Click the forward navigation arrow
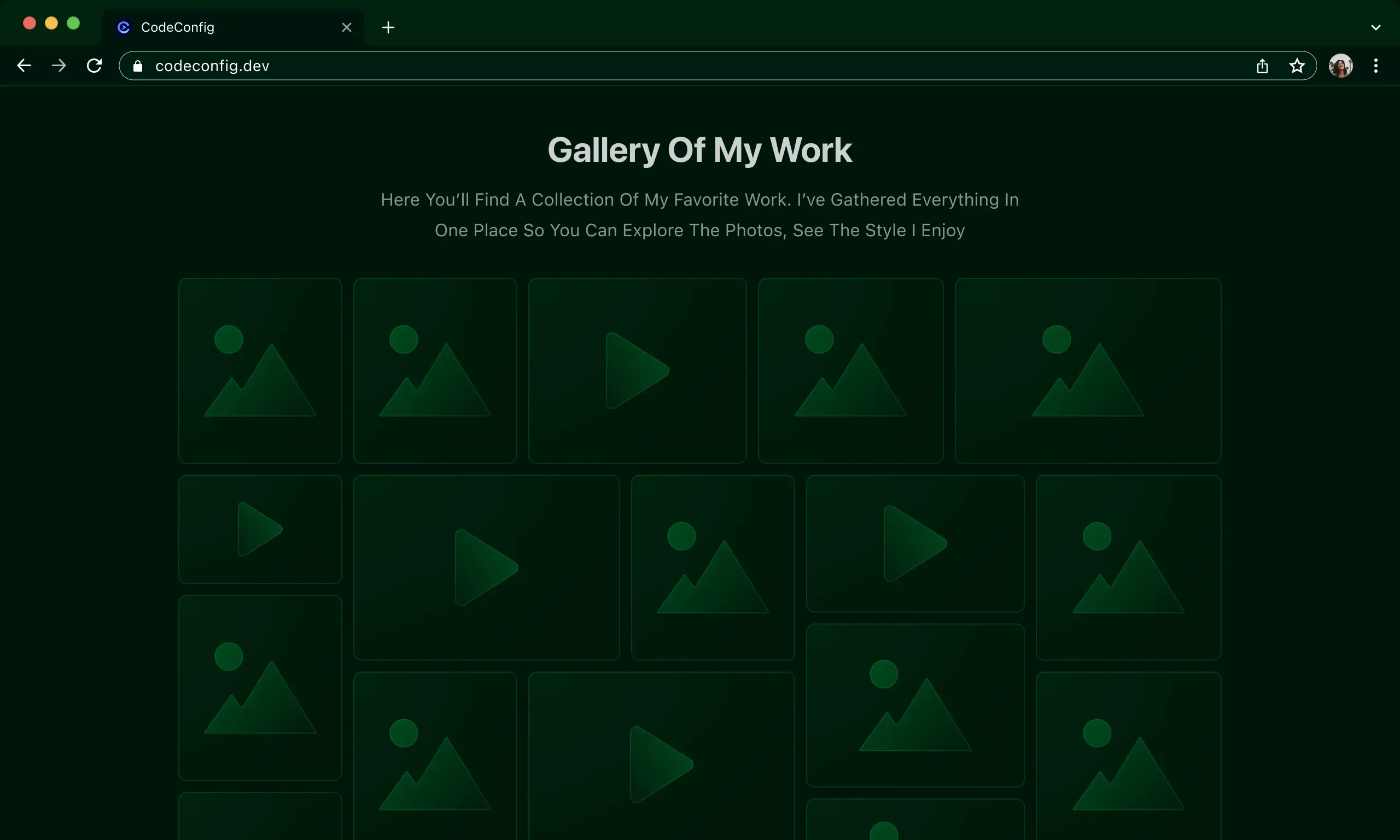 click(x=59, y=65)
